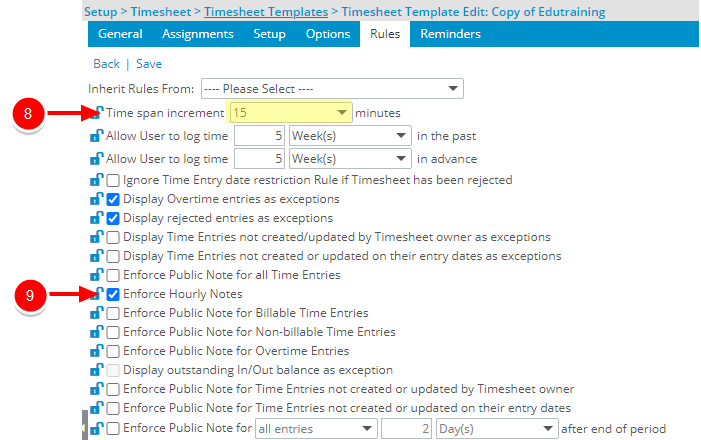Click the Timesheet Templates breadcrumb link

[x=266, y=12]
